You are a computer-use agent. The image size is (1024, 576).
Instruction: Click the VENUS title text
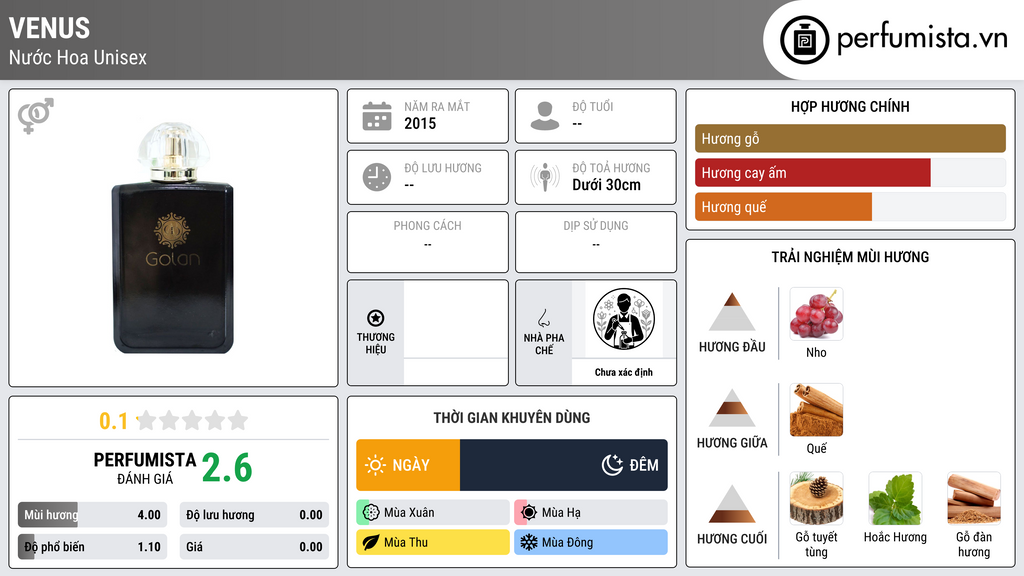50,28
